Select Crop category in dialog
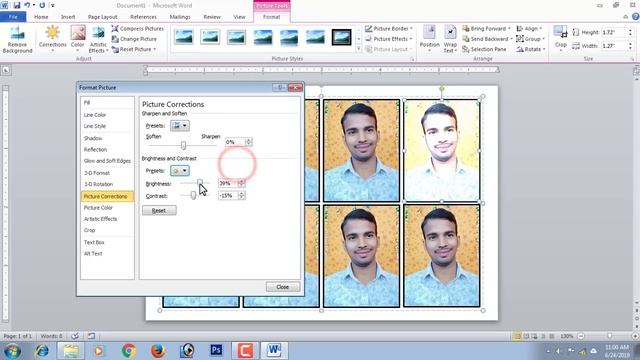 [x=107, y=230]
